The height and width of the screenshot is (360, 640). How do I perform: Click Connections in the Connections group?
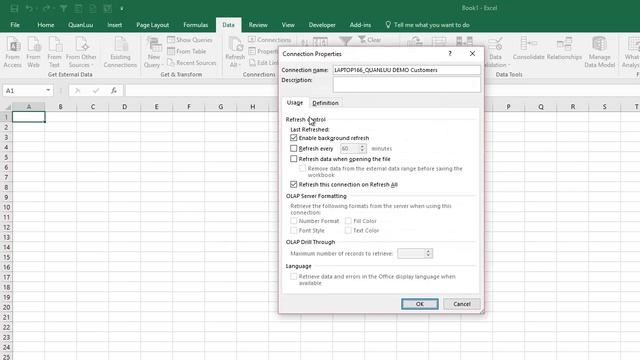(x=269, y=40)
